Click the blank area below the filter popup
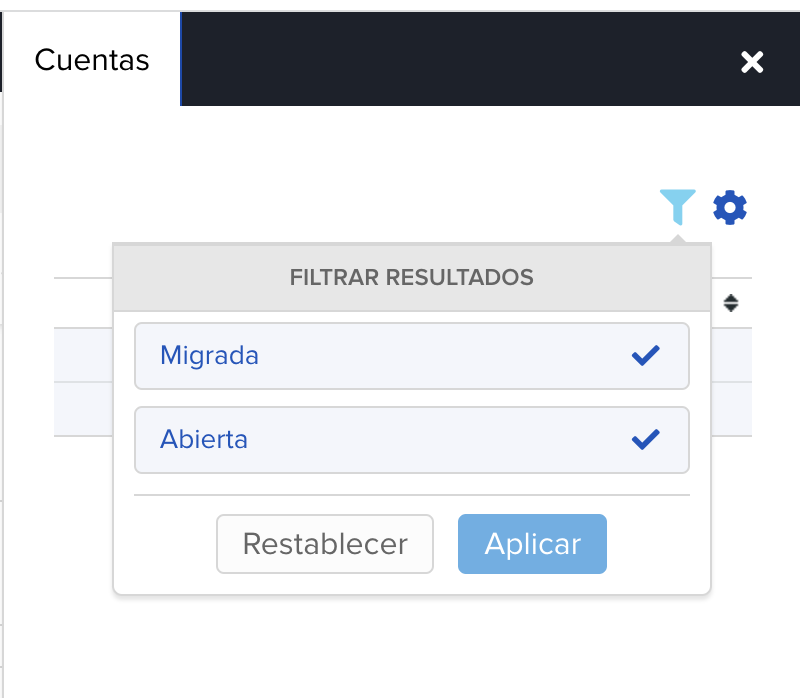Screen dimensions: 800x698 pos(411,645)
